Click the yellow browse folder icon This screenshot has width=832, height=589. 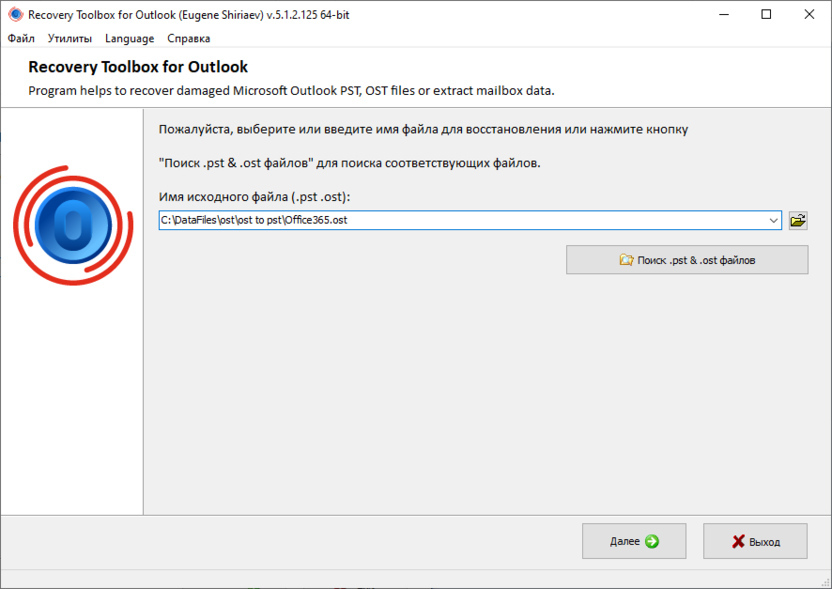tap(797, 220)
